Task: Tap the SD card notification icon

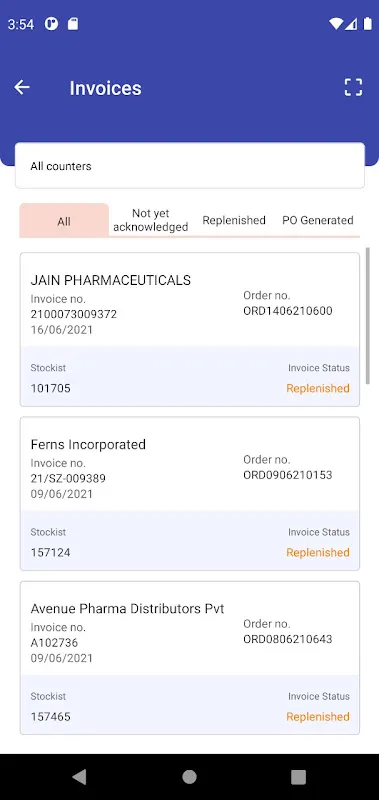Action: click(x=73, y=23)
